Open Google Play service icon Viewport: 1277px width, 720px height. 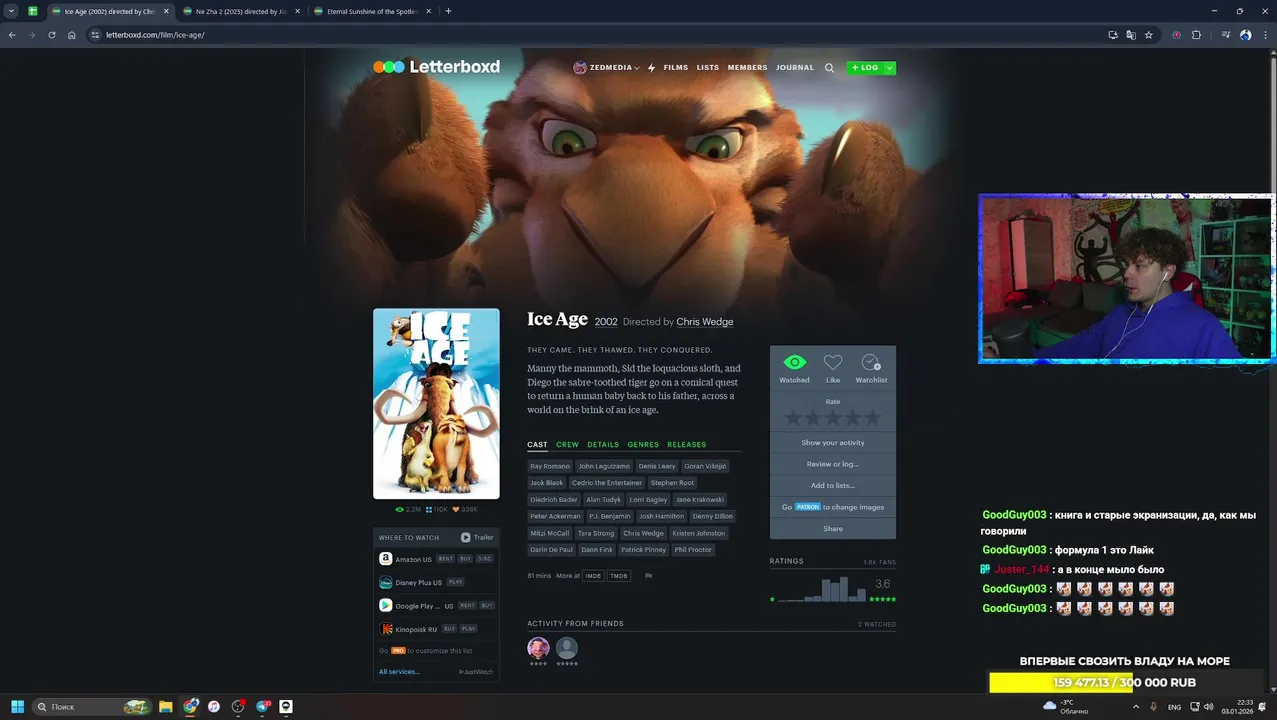click(x=386, y=605)
